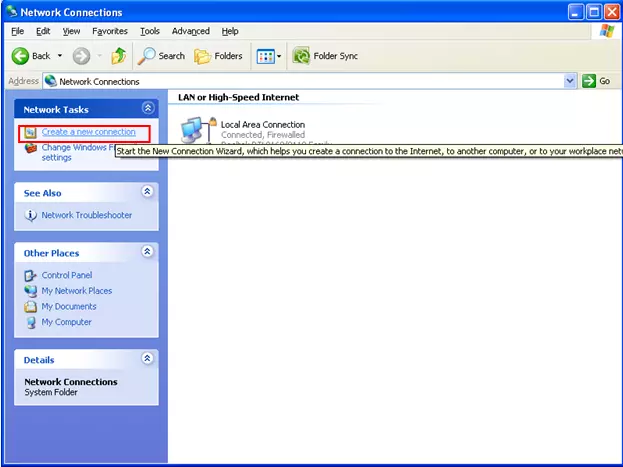Select the Local Area Connection label
The width and height of the screenshot is (623, 467).
coord(263,125)
